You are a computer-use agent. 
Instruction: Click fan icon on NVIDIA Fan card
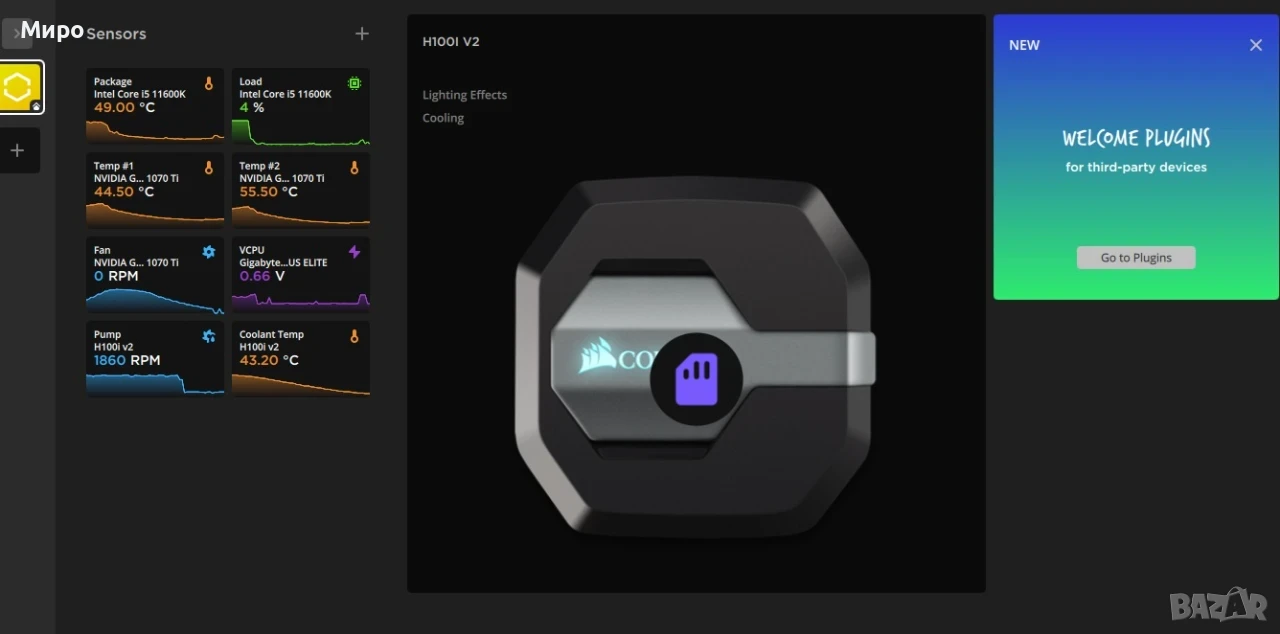click(x=209, y=252)
